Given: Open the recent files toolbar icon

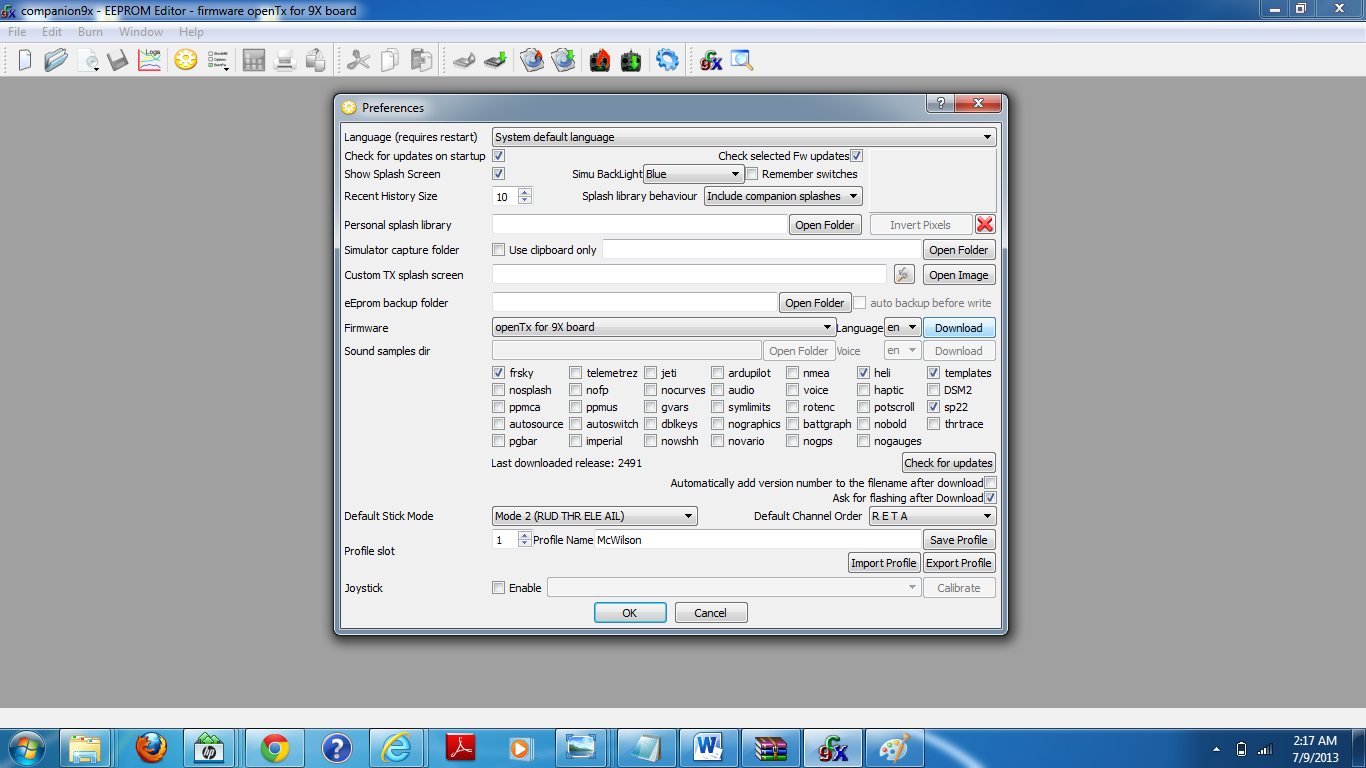Looking at the screenshot, I should coord(89,60).
